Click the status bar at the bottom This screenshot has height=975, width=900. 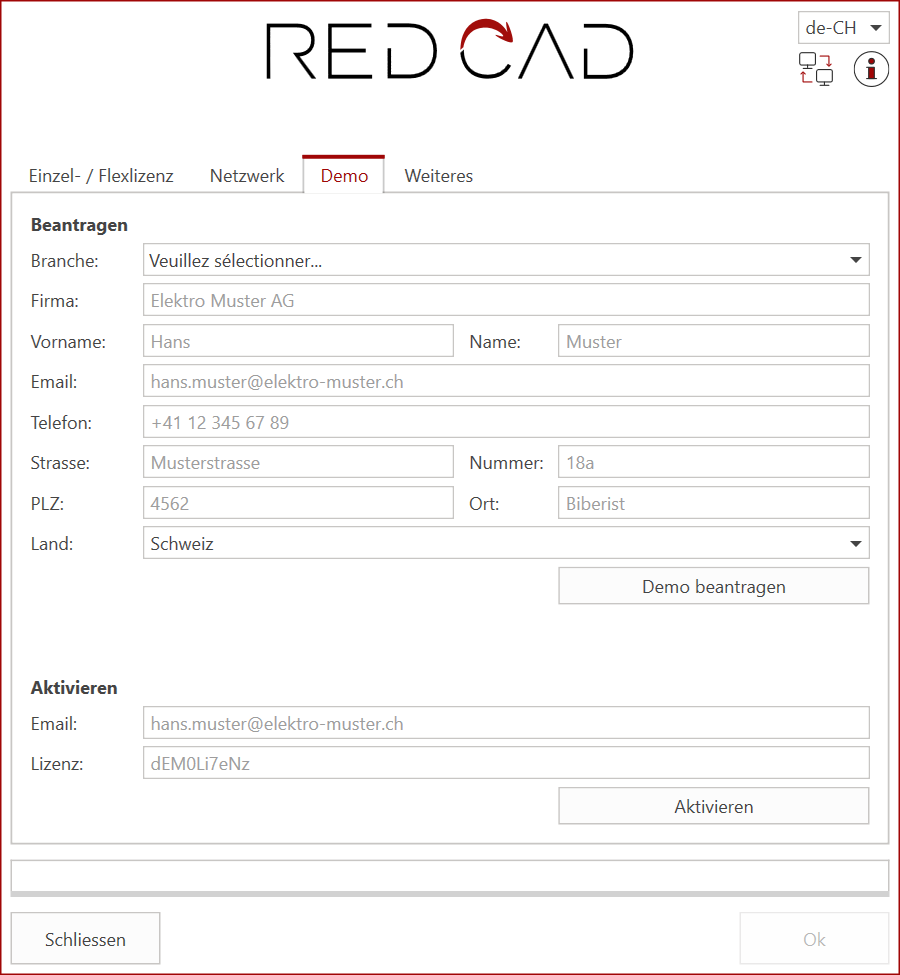[x=449, y=876]
